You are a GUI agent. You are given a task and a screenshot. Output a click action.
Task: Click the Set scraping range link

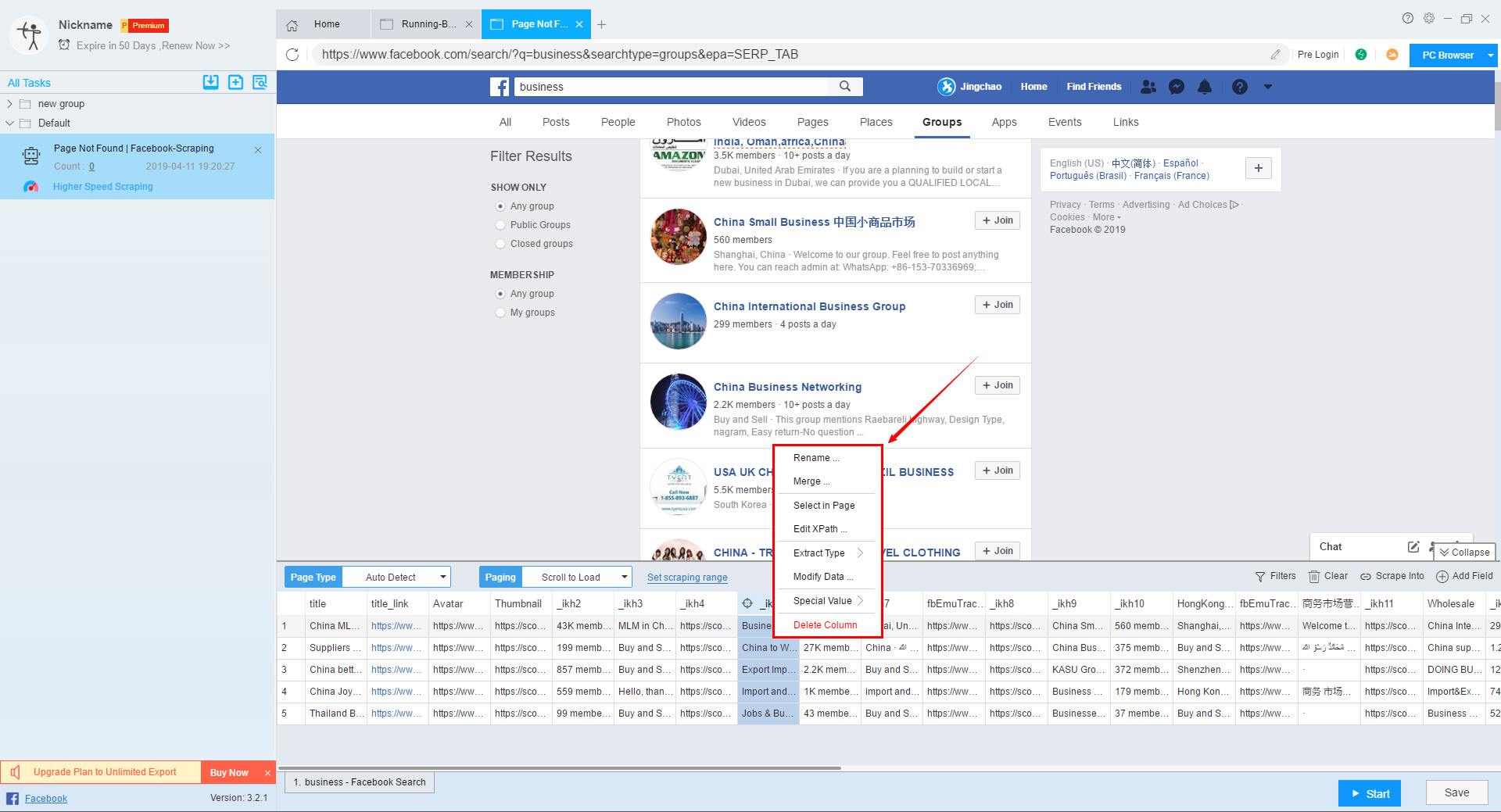click(687, 578)
